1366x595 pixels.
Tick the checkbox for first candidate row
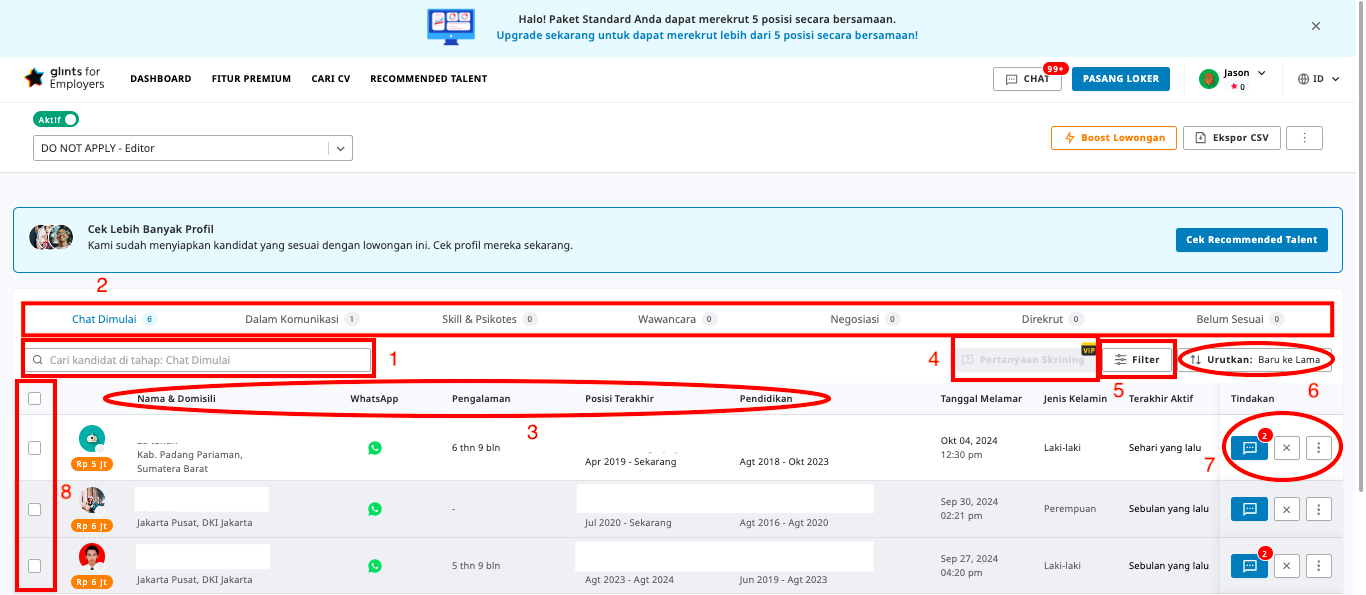34,448
